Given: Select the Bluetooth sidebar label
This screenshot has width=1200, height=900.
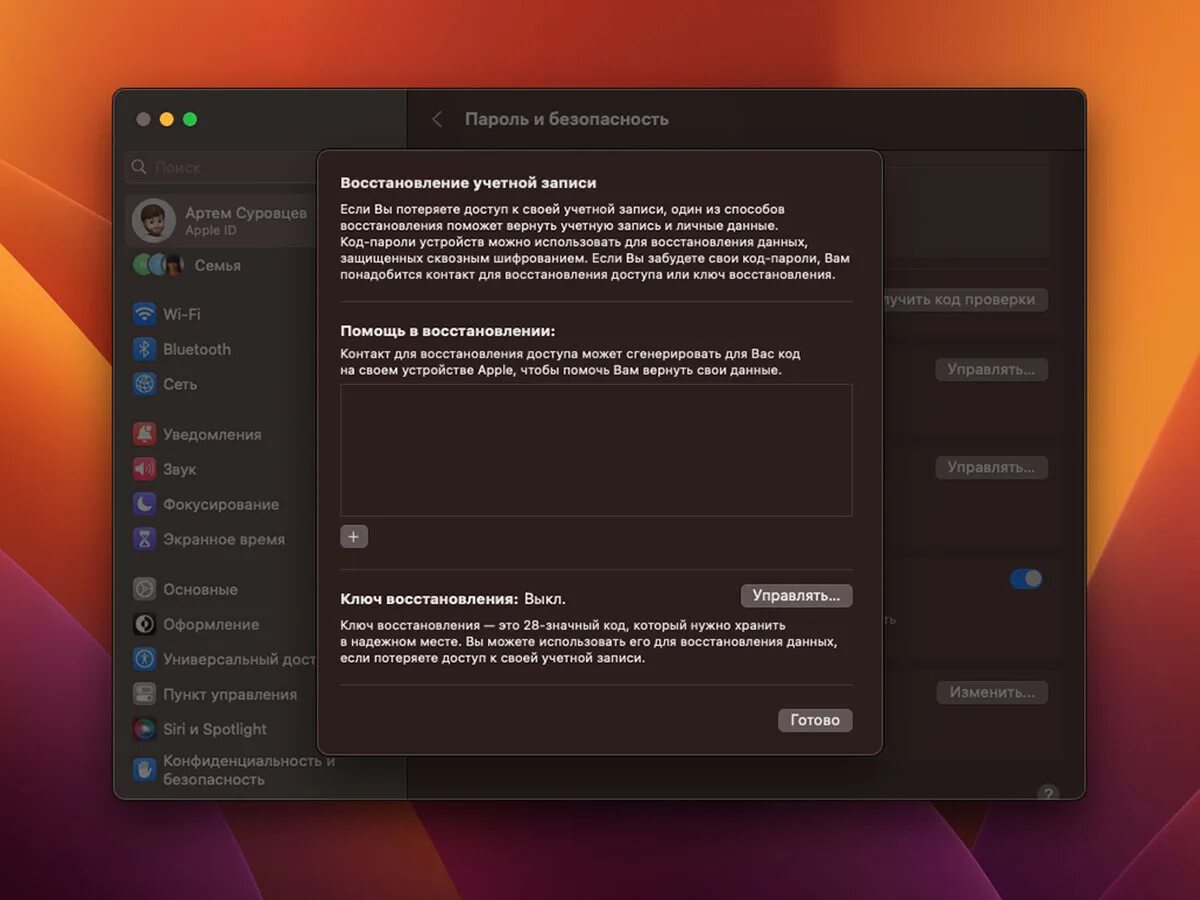Looking at the screenshot, I should tap(197, 349).
